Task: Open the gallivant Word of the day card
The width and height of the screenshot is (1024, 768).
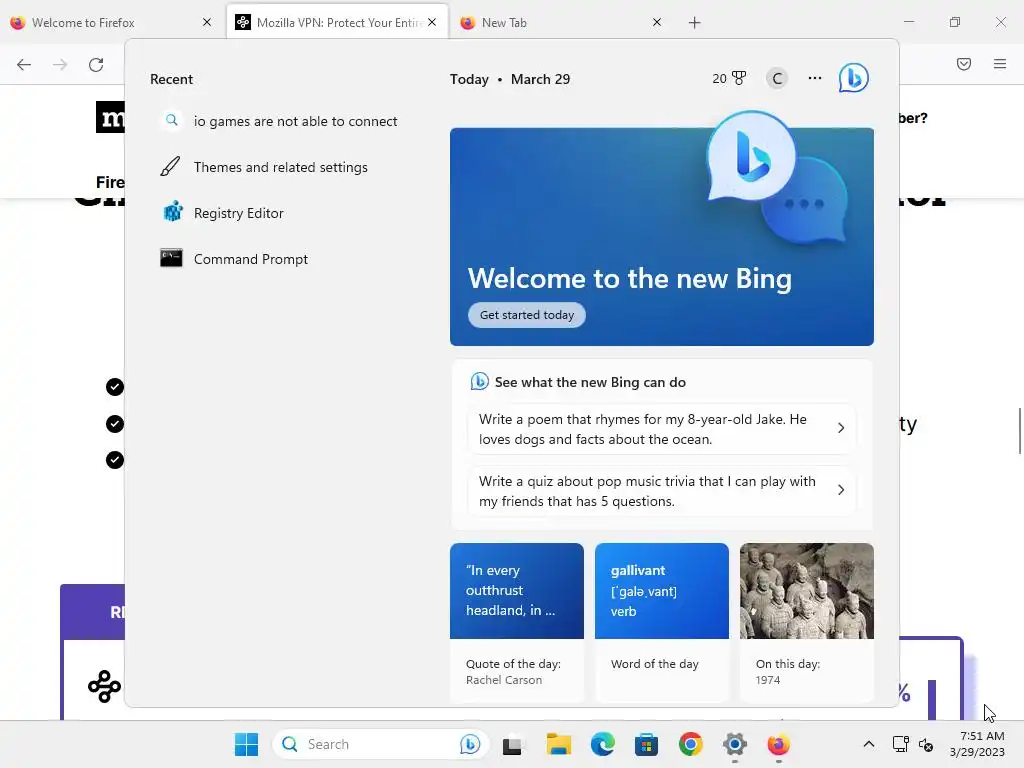Action: pyautogui.click(x=662, y=622)
